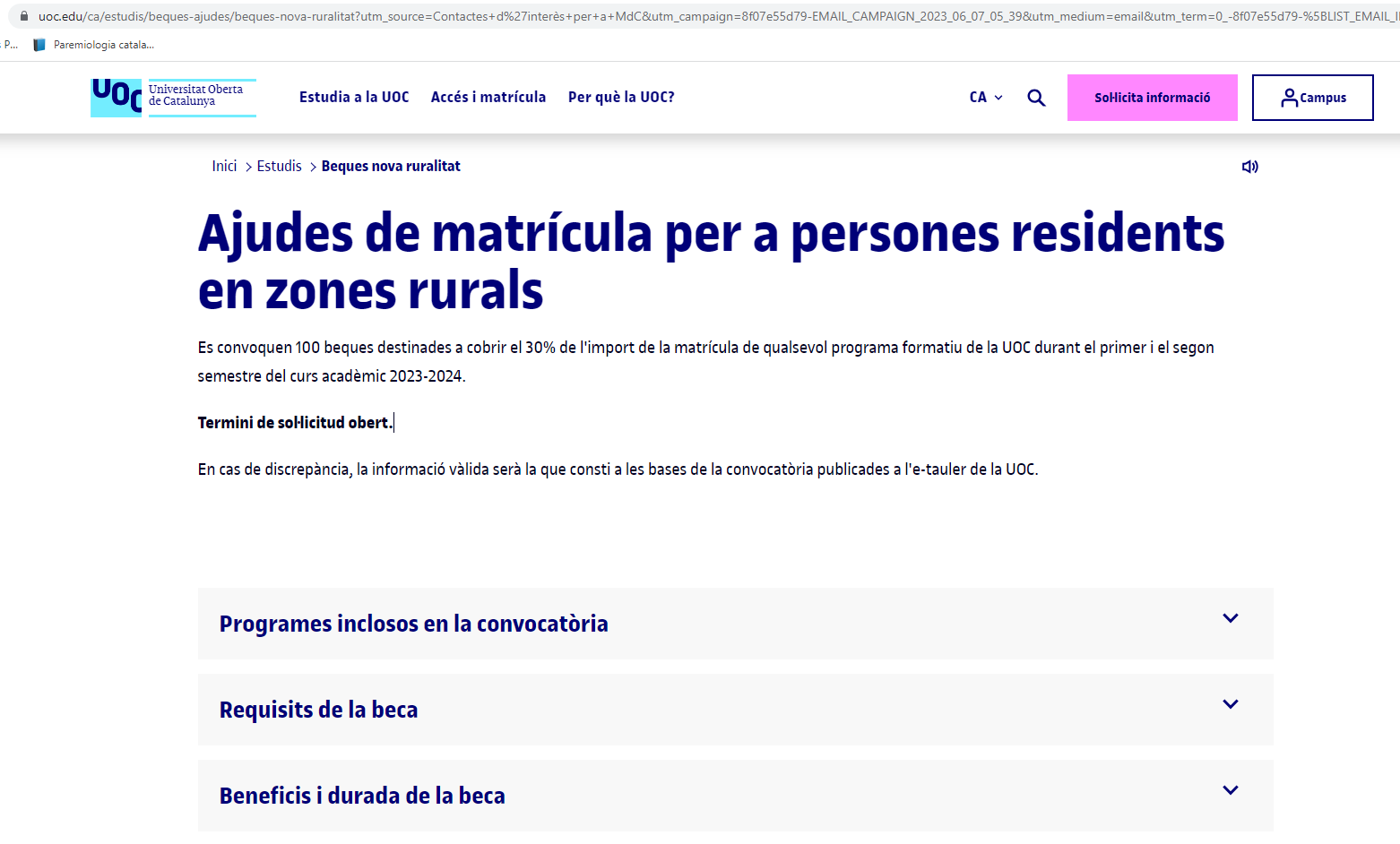
Task: Click the Universitat Oberta de Catalunya text
Action: click(x=195, y=95)
